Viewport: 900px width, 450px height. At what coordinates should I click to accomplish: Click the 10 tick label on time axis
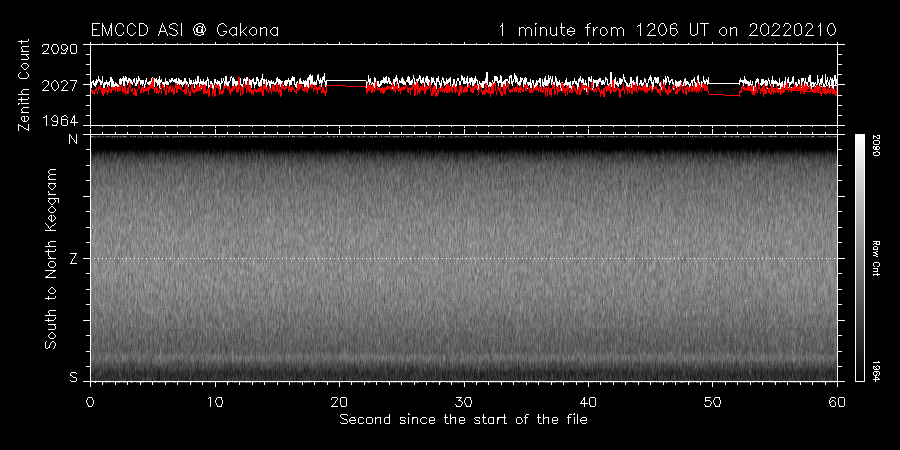pos(215,402)
